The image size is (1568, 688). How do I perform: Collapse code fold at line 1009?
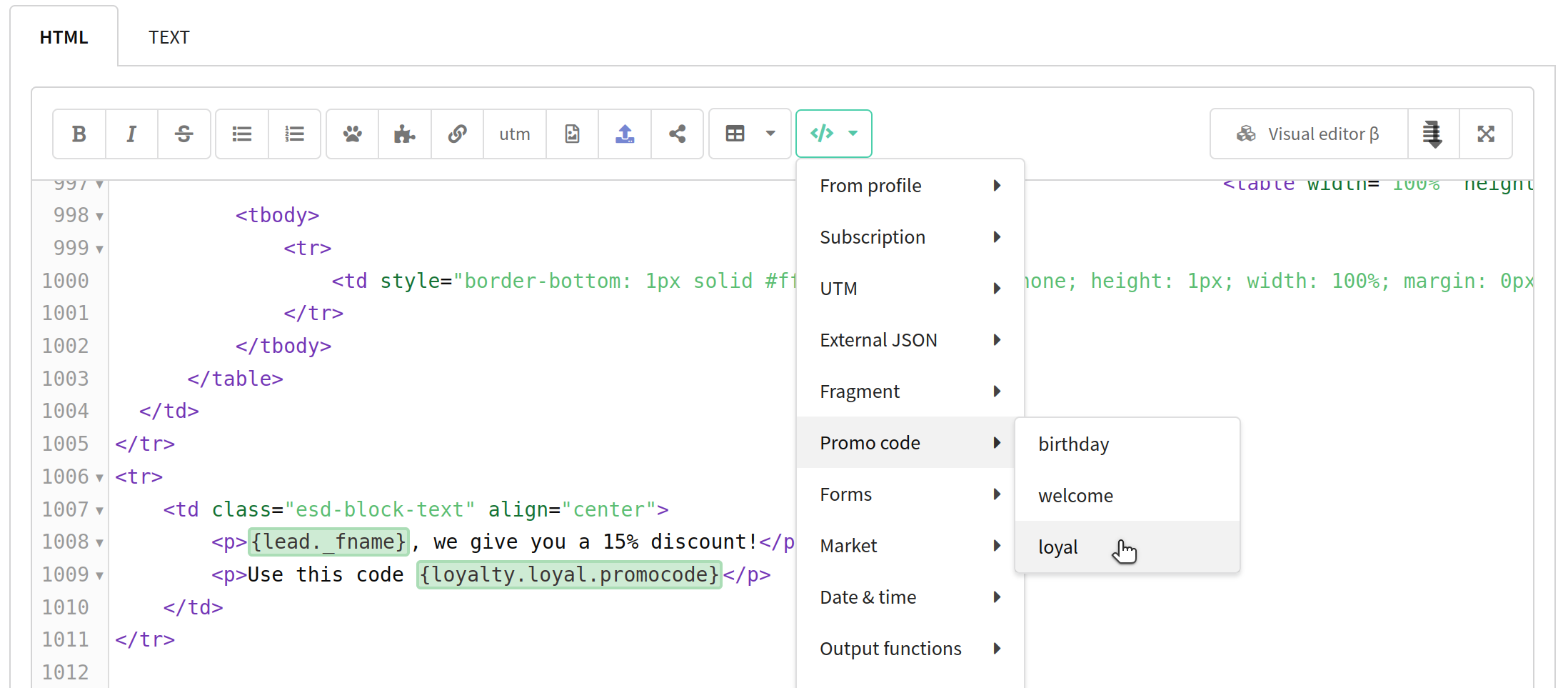(100, 575)
